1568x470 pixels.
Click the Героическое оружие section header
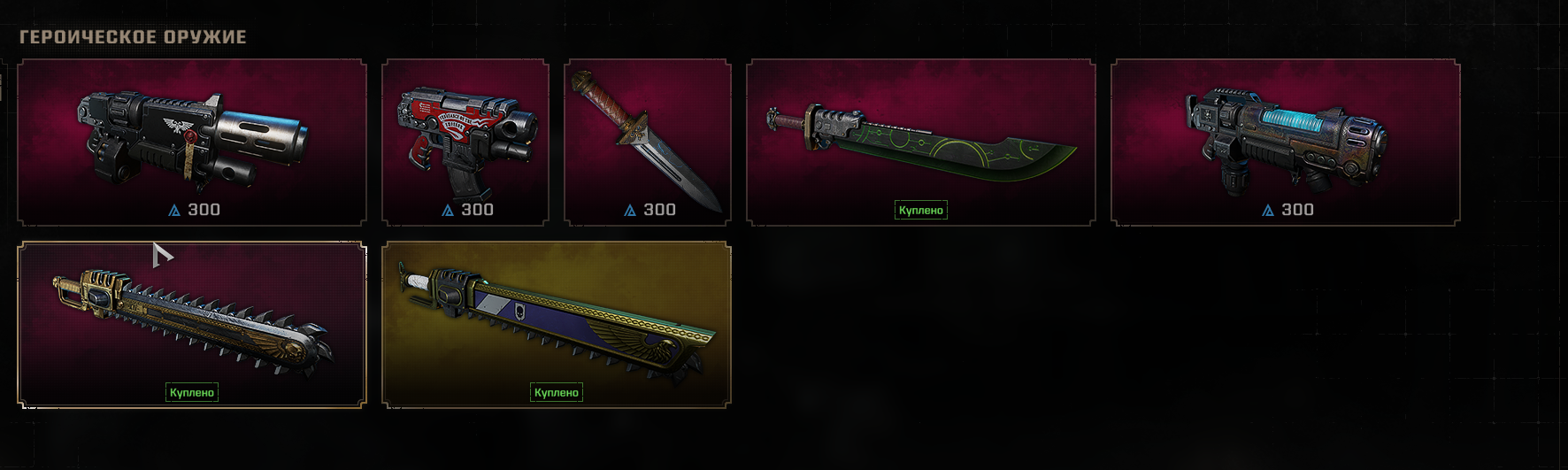coord(133,37)
